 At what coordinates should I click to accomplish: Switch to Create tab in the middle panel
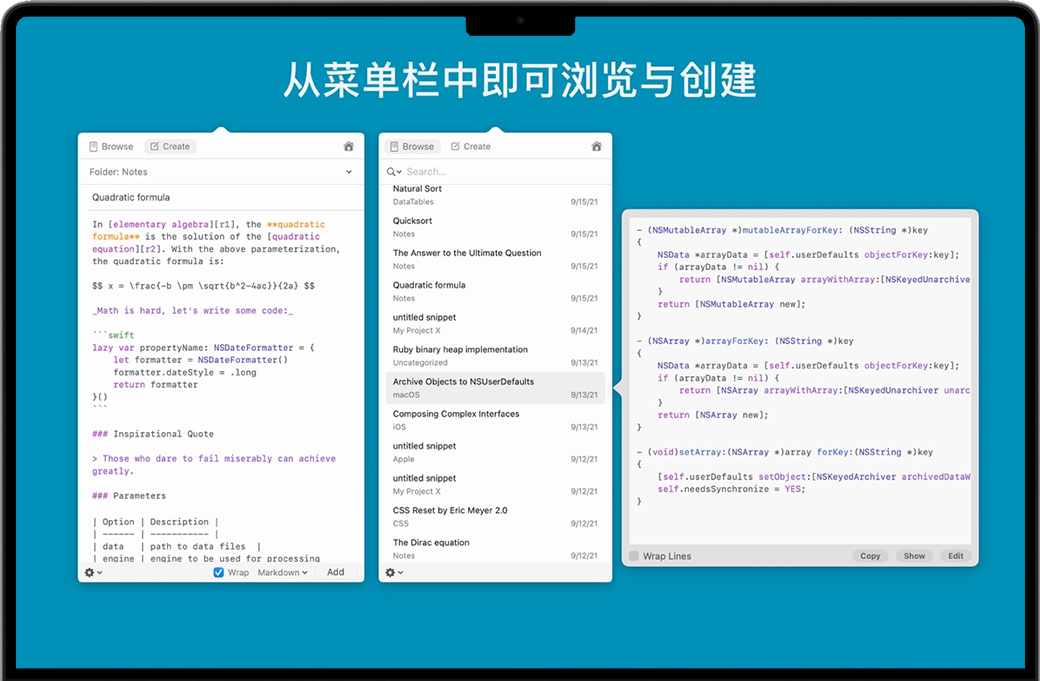tap(470, 147)
